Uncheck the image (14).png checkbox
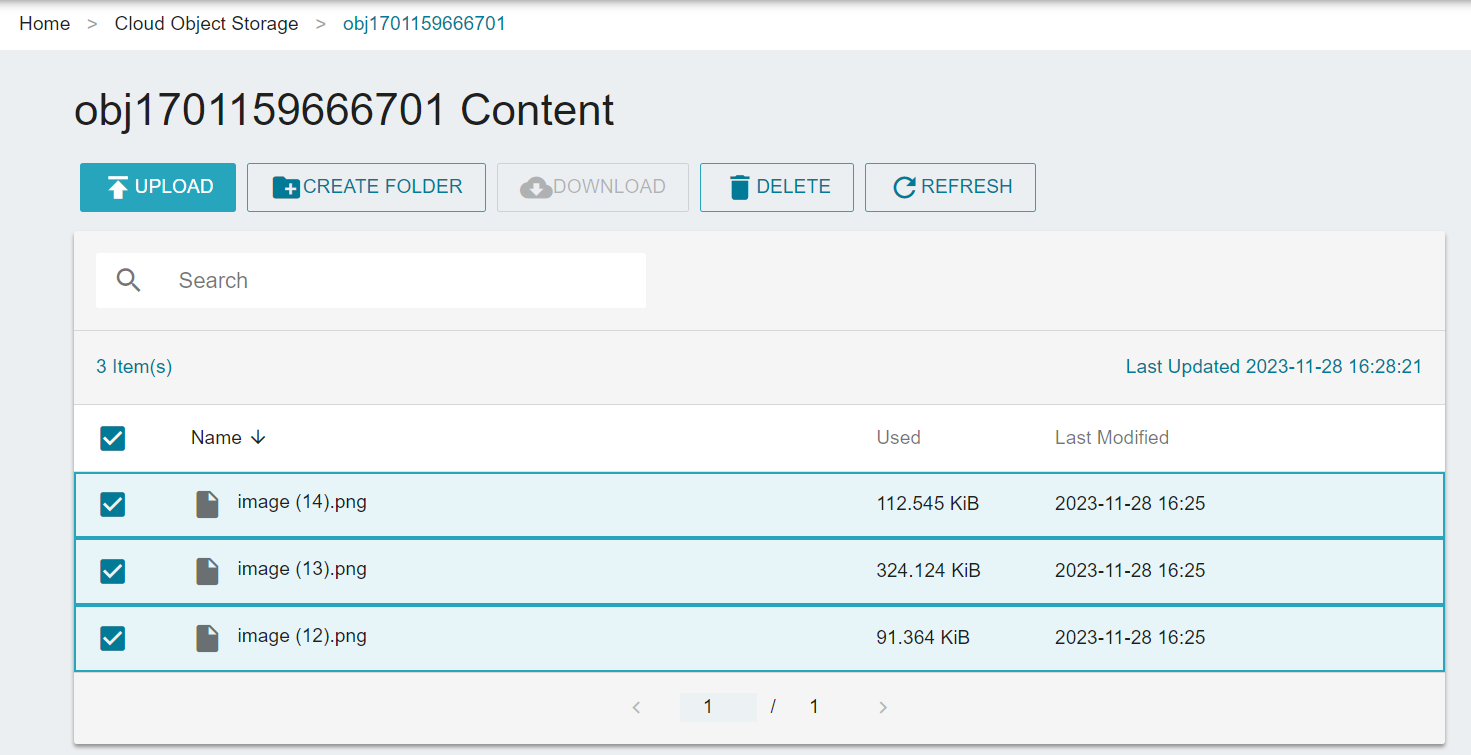 pyautogui.click(x=113, y=504)
